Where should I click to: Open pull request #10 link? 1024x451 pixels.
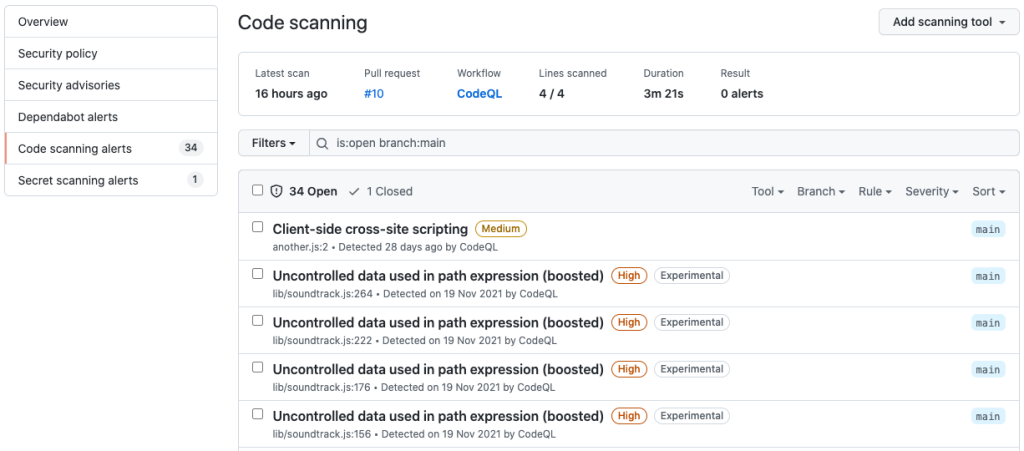(x=374, y=94)
